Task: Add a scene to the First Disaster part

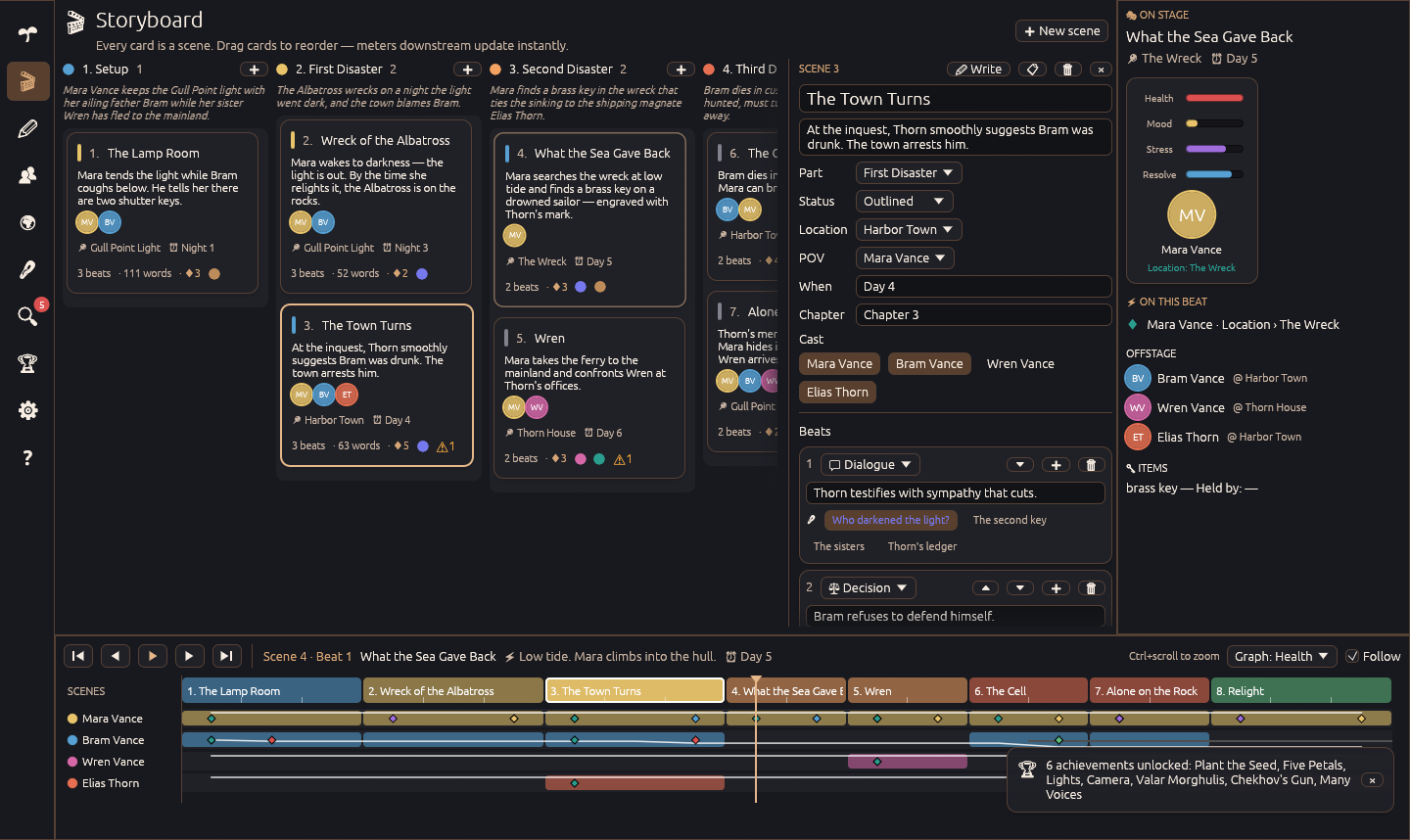Action: (x=467, y=70)
